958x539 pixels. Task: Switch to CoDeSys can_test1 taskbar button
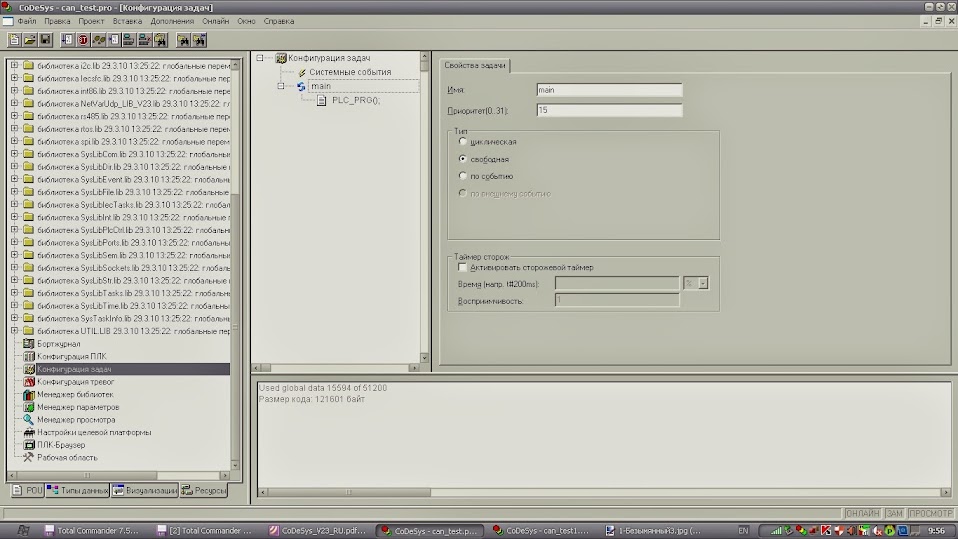(x=541, y=530)
